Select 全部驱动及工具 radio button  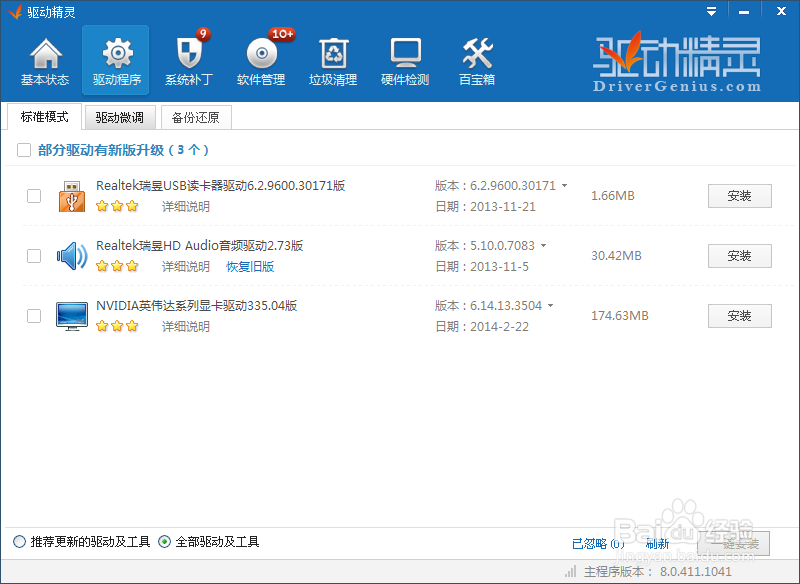tap(164, 542)
